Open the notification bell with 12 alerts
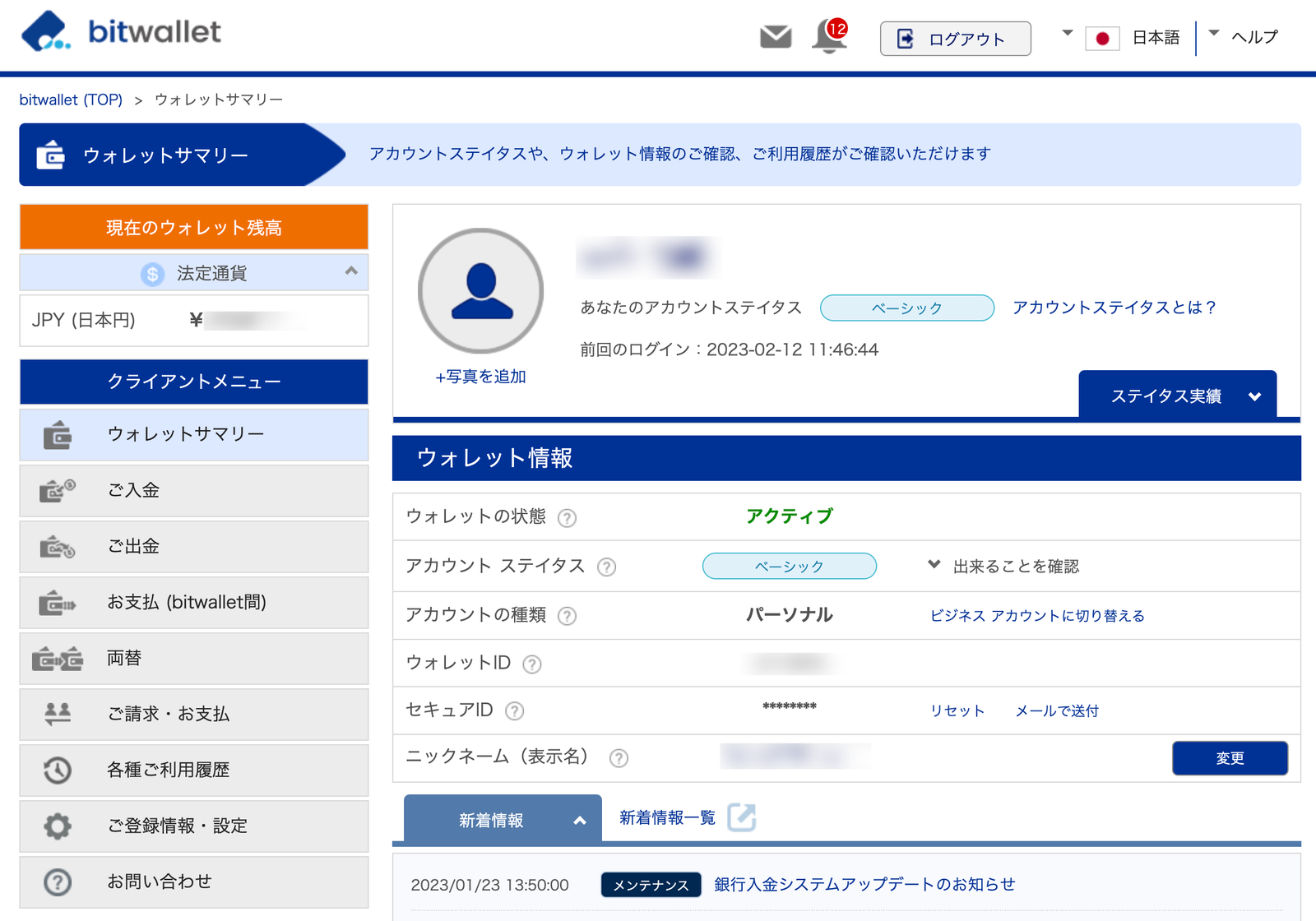 (x=830, y=37)
